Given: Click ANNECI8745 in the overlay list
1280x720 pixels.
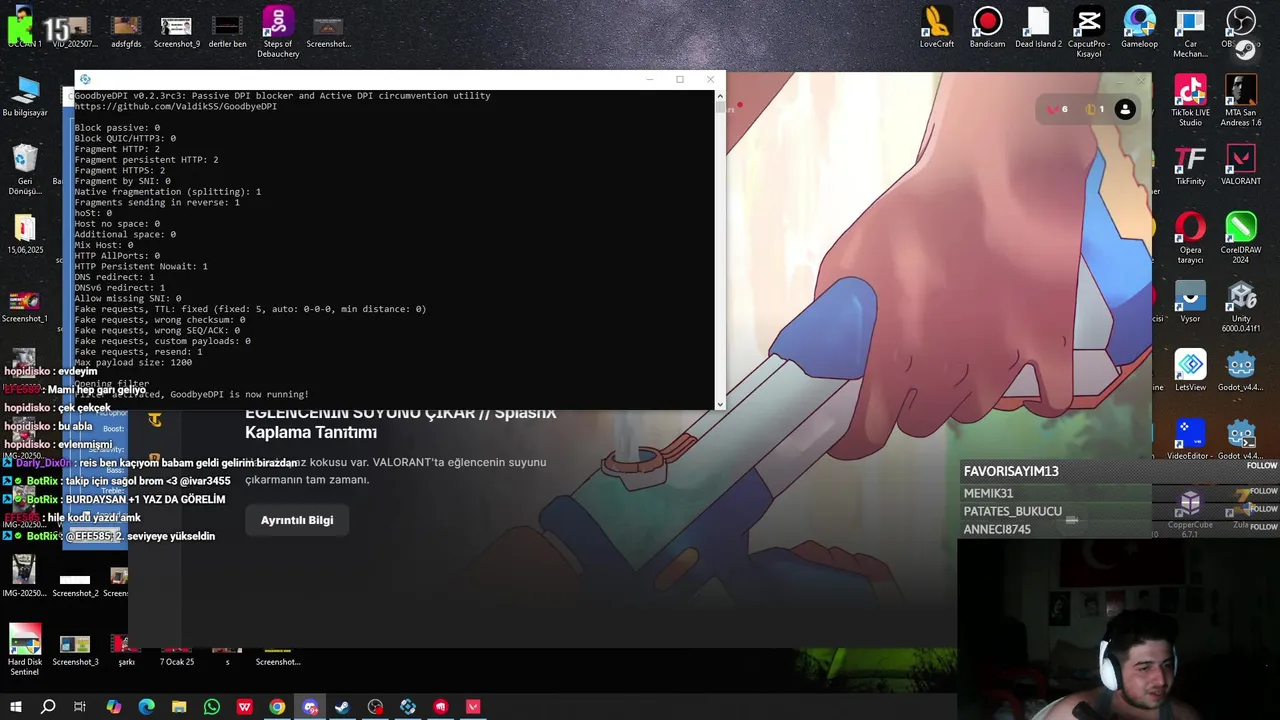Looking at the screenshot, I should 997,529.
